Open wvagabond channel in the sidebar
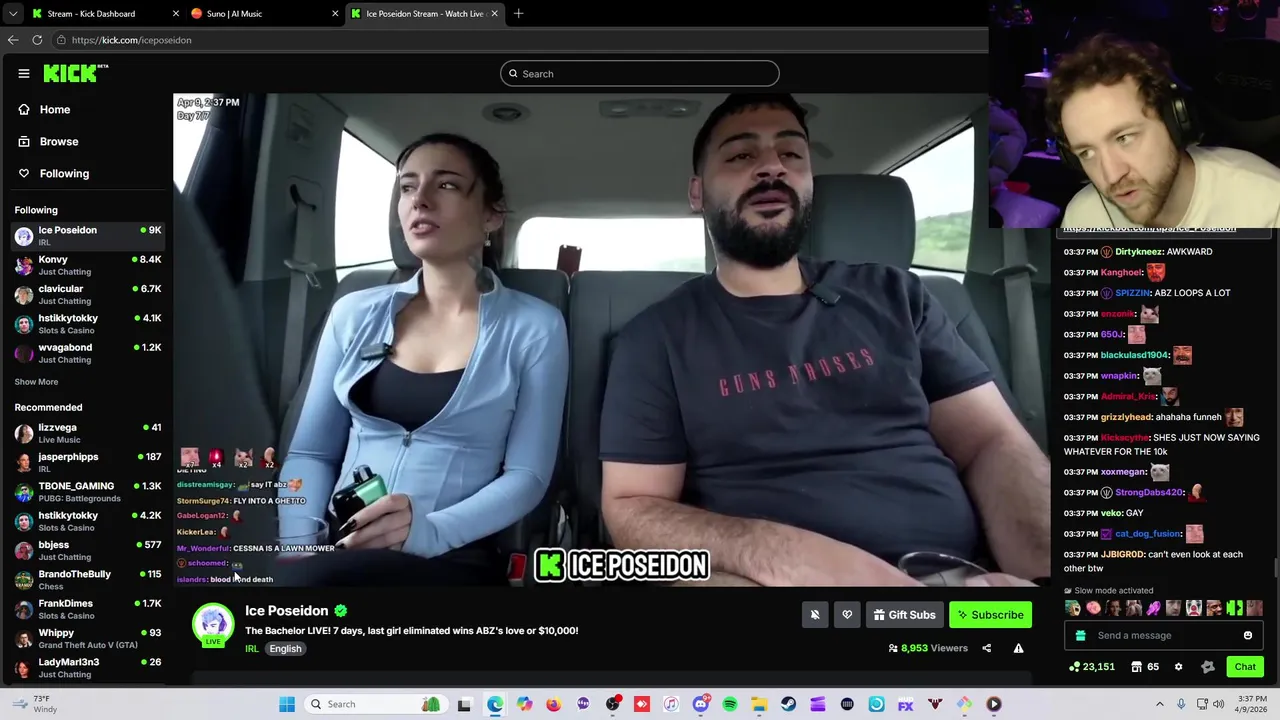The image size is (1280, 720). pos(88,353)
